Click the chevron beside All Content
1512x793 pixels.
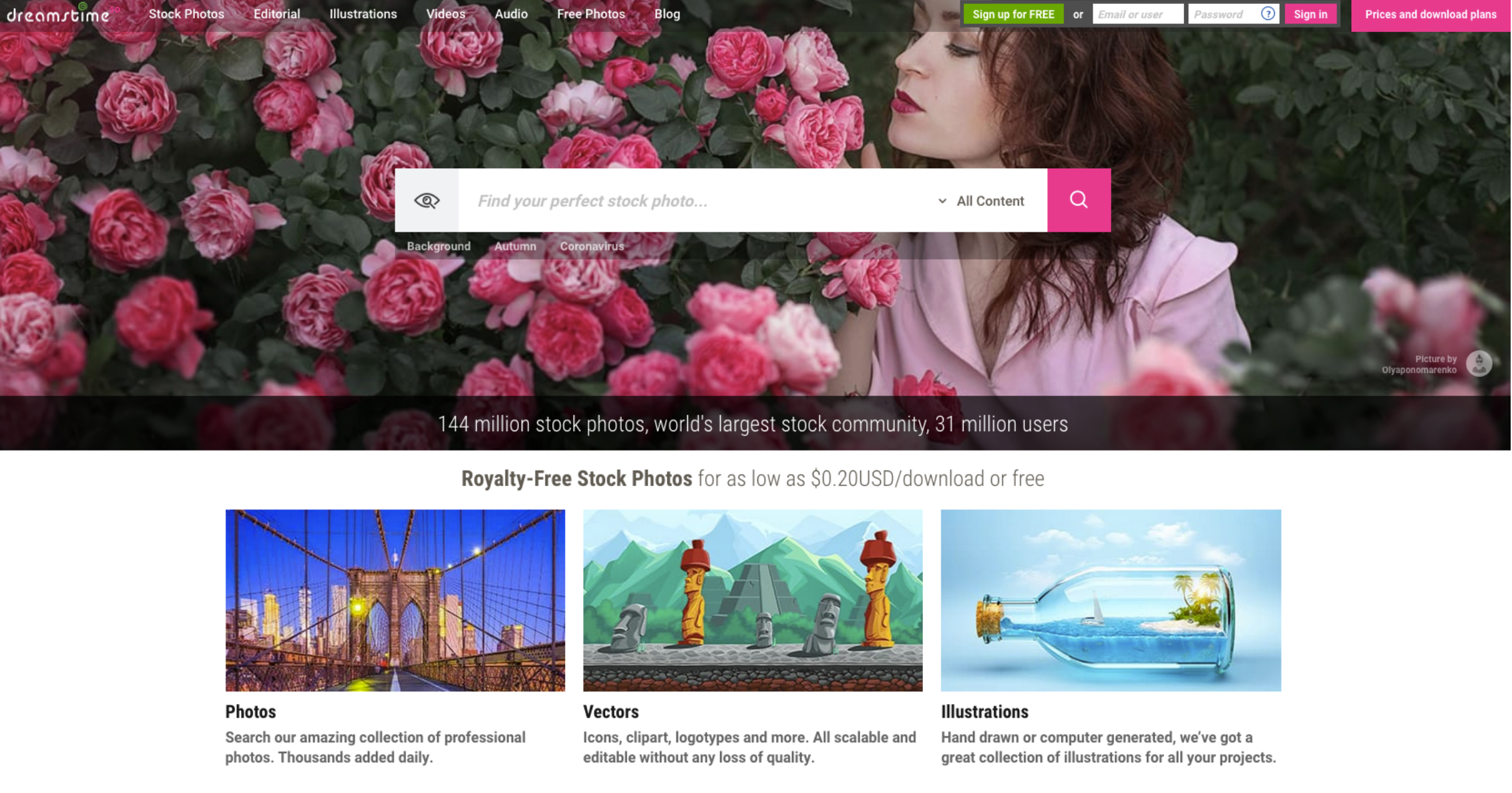pyautogui.click(x=942, y=201)
